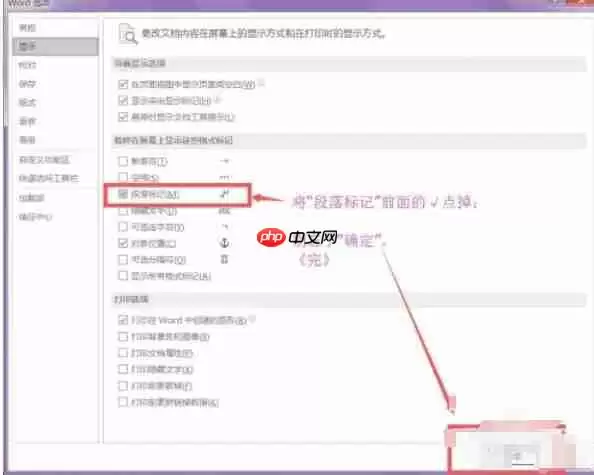Enable 打印前更新域 checkbox

coord(123,386)
